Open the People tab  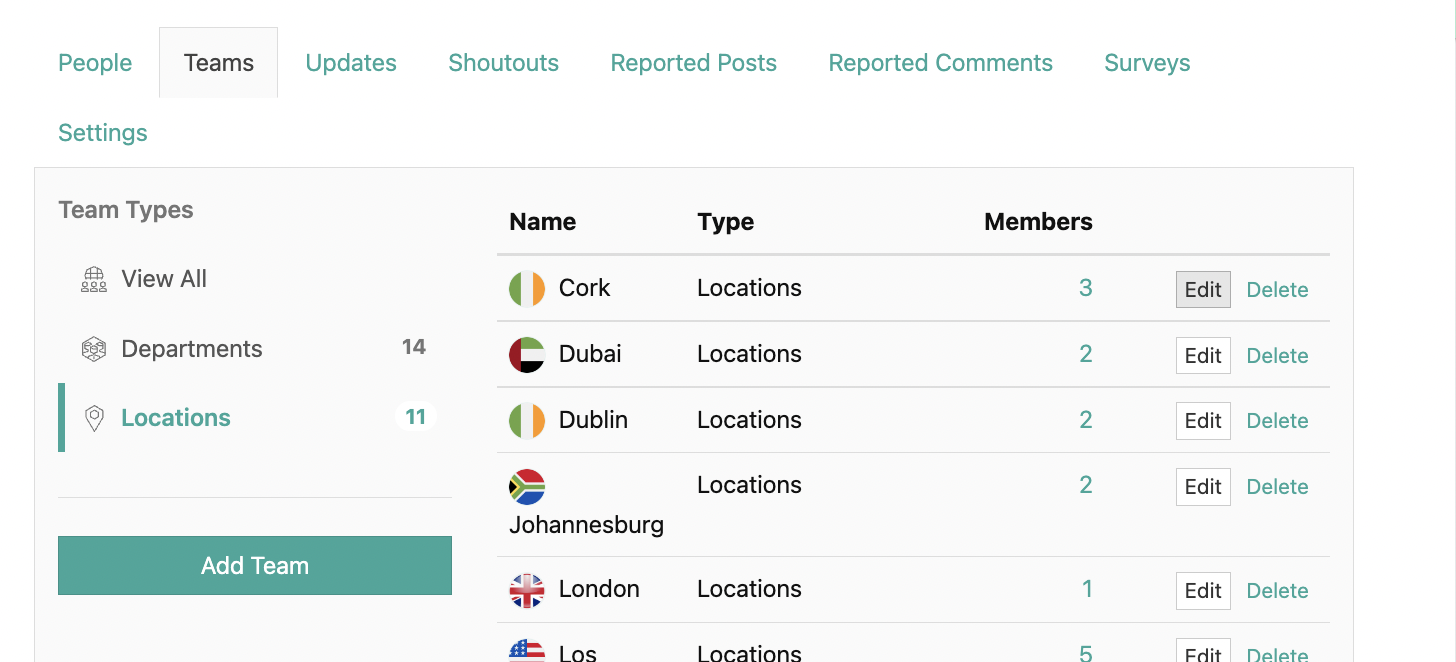(95, 63)
